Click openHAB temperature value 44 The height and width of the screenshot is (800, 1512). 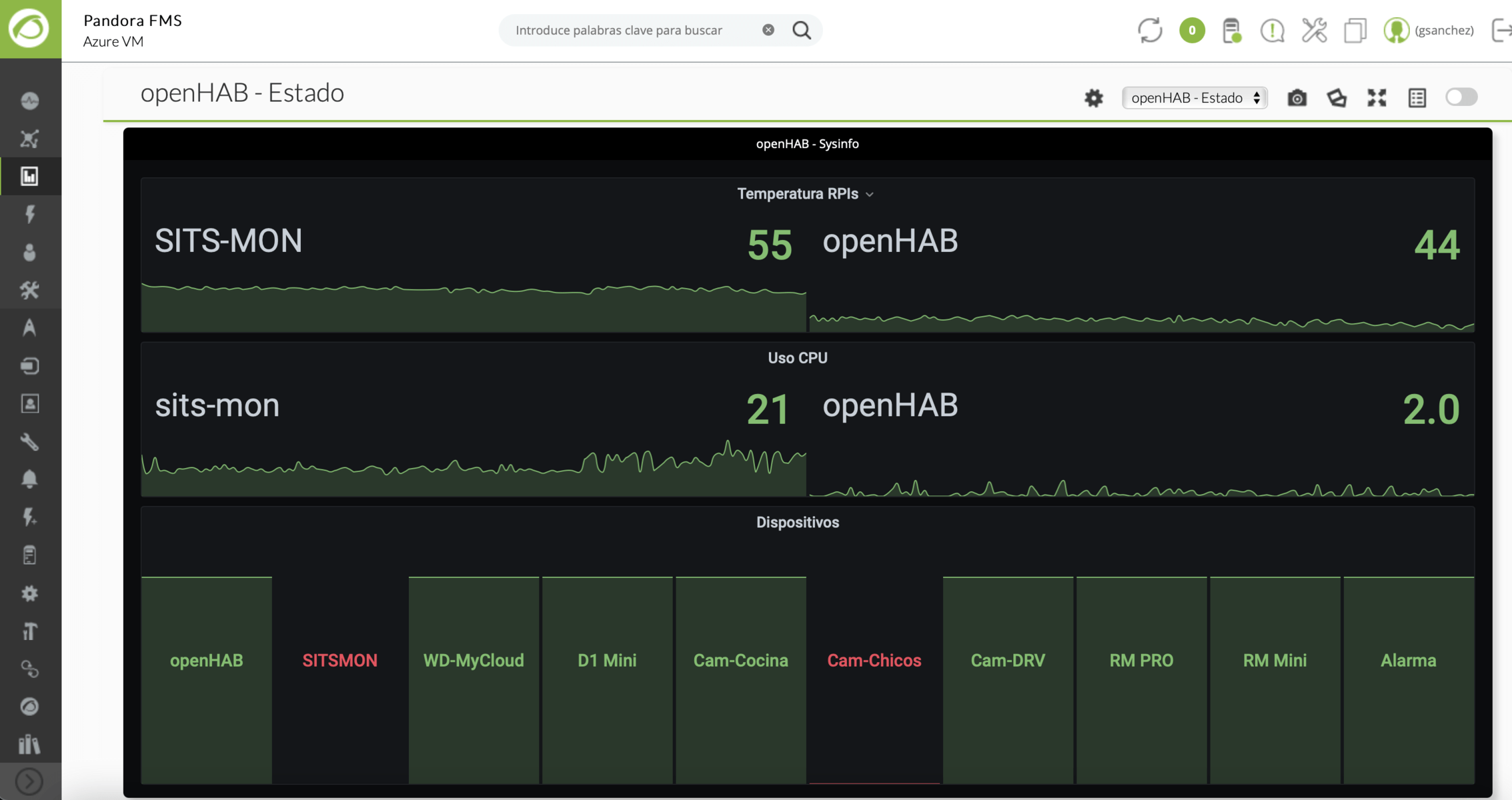coord(1437,245)
